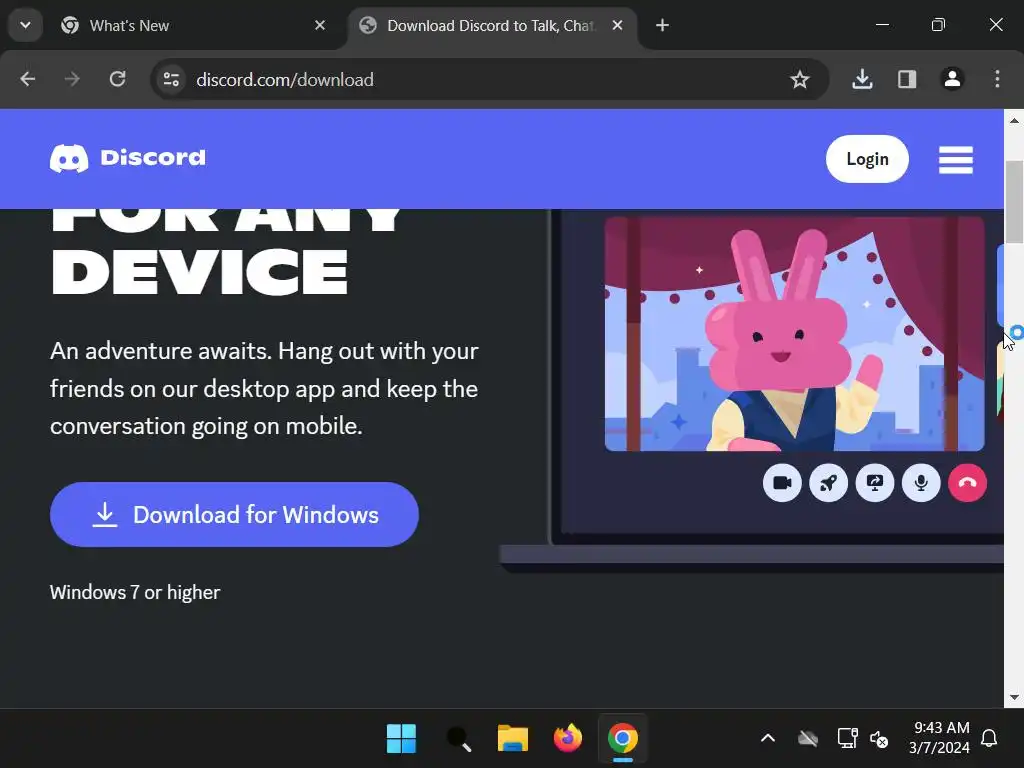Viewport: 1024px width, 768px height.
Task: Click the Login button
Action: [867, 159]
